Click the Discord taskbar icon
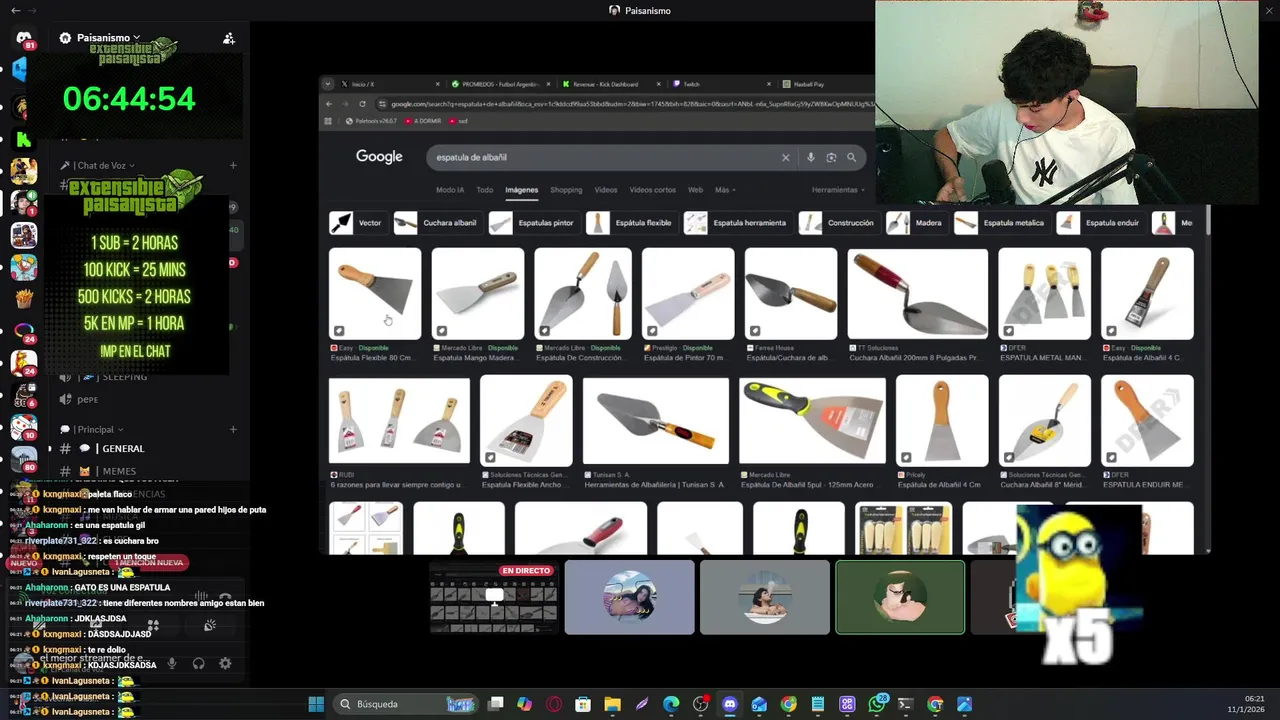The image size is (1280, 720). [x=730, y=704]
